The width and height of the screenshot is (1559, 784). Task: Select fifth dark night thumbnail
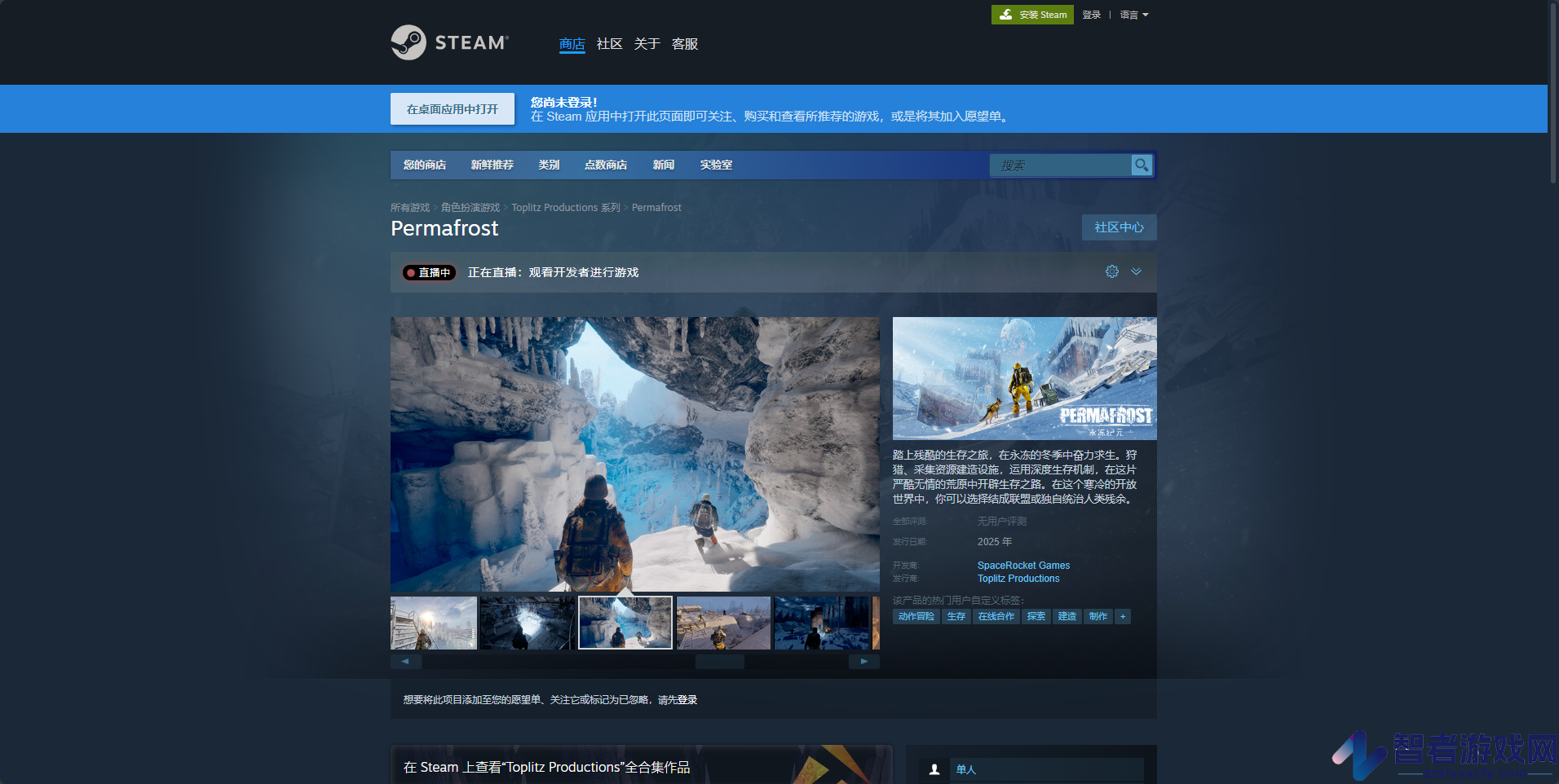tap(821, 623)
